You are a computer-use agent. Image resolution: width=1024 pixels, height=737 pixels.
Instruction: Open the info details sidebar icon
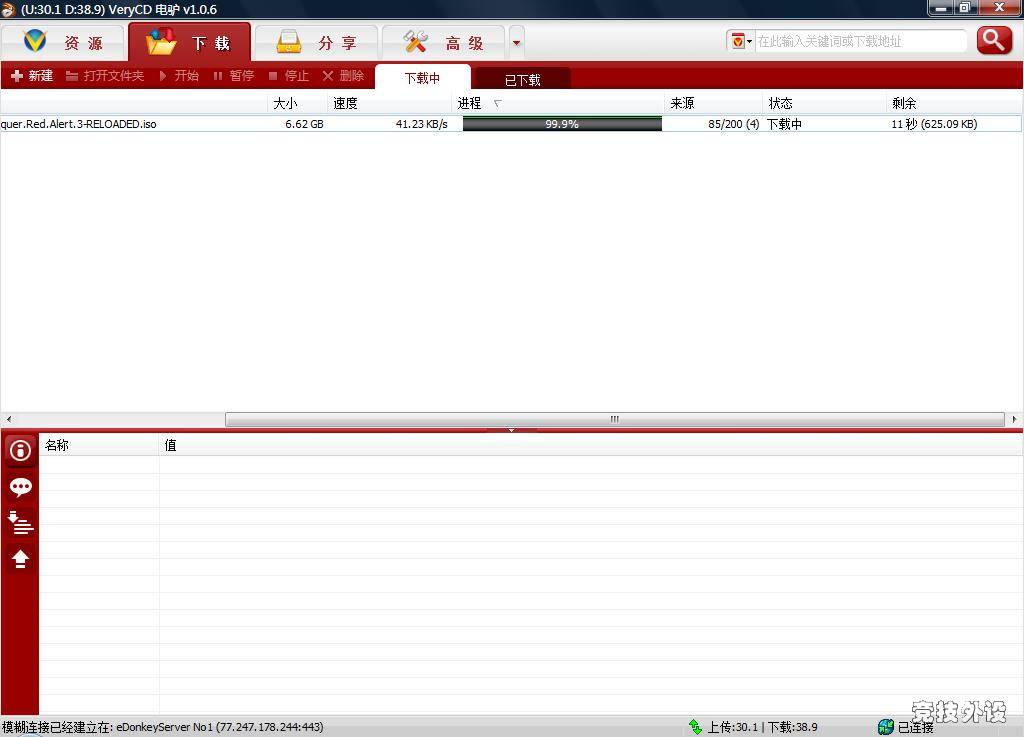point(20,451)
